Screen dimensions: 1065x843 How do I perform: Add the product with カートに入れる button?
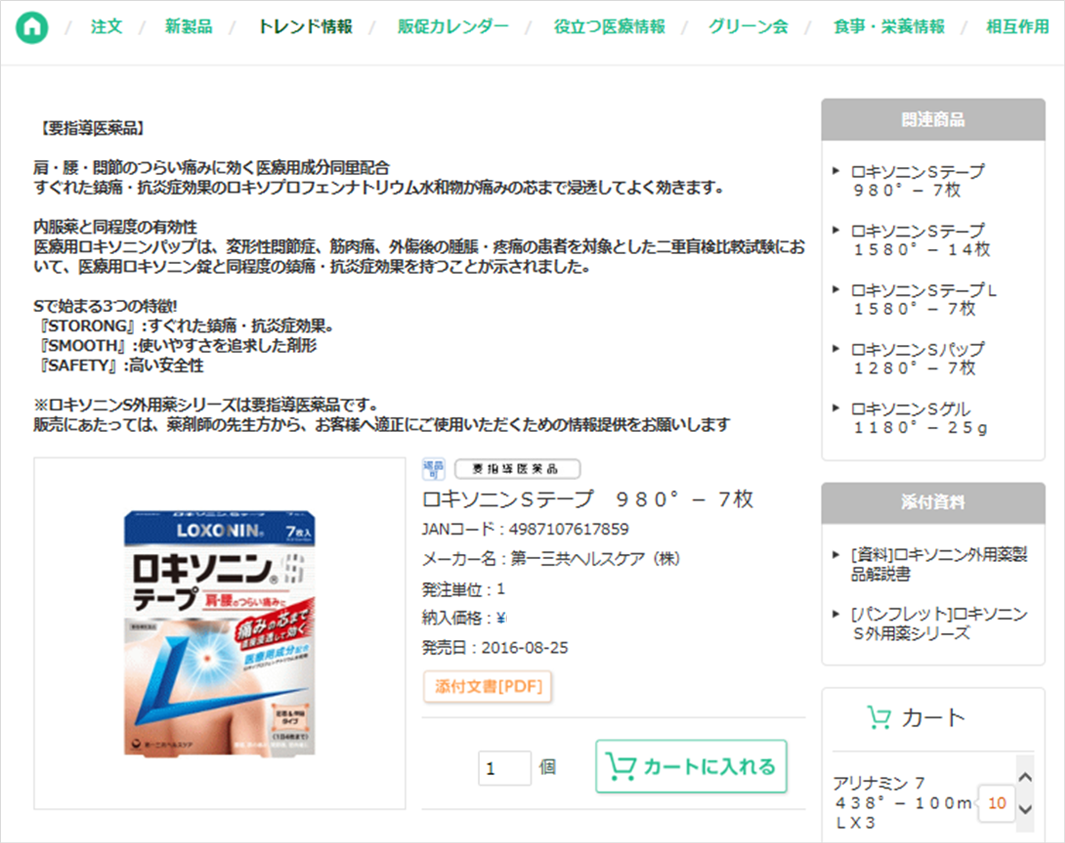[691, 766]
